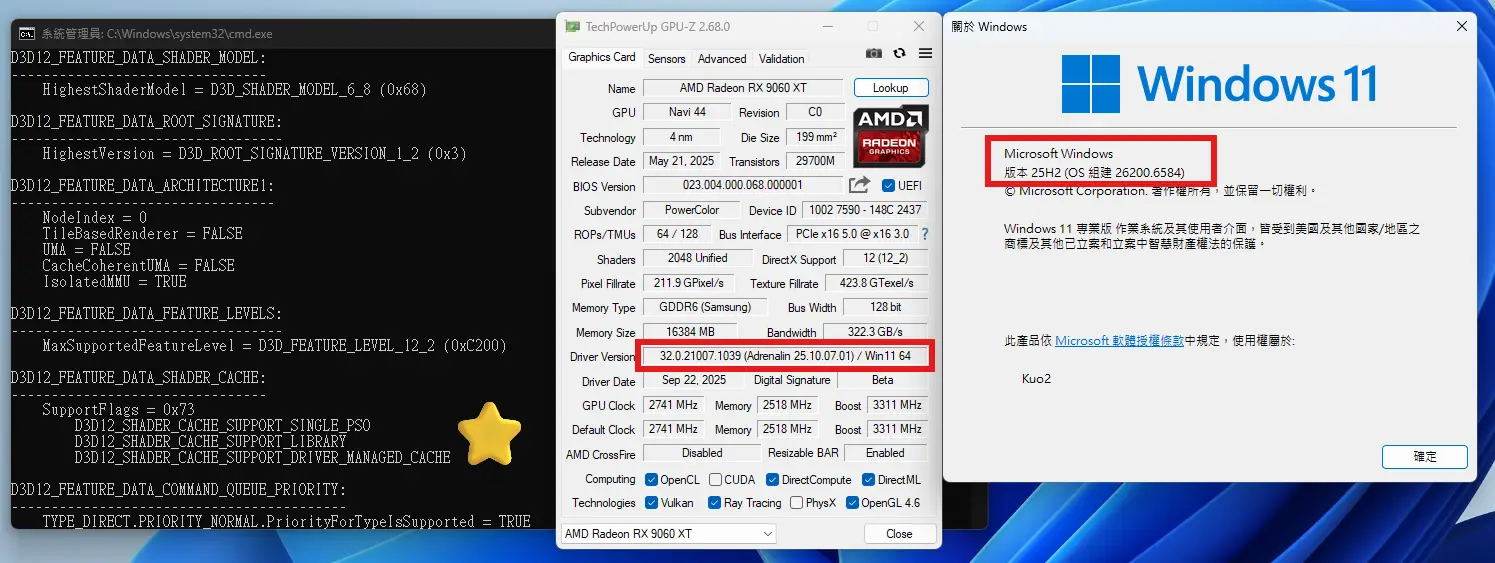Click the Driver Date field Sep 22, 2025

coord(692,380)
